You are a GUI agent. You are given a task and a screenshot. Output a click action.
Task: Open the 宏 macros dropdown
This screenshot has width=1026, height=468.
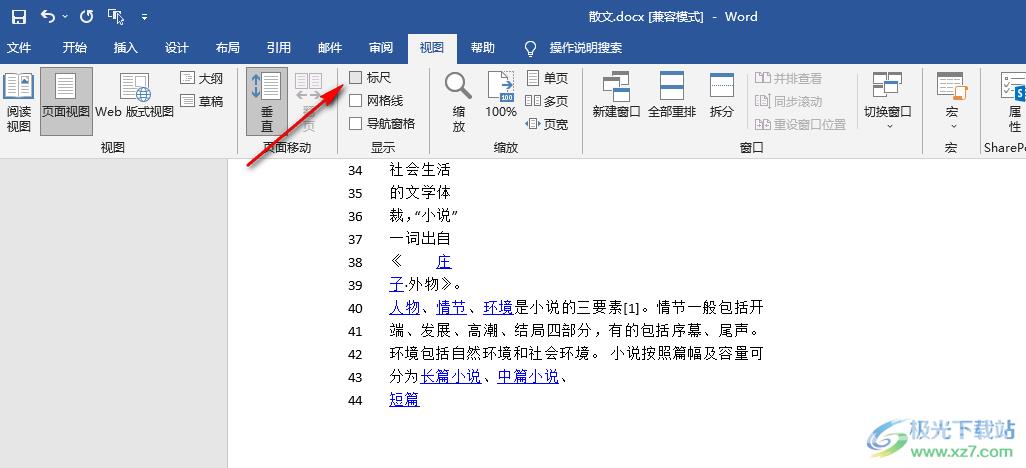952,101
